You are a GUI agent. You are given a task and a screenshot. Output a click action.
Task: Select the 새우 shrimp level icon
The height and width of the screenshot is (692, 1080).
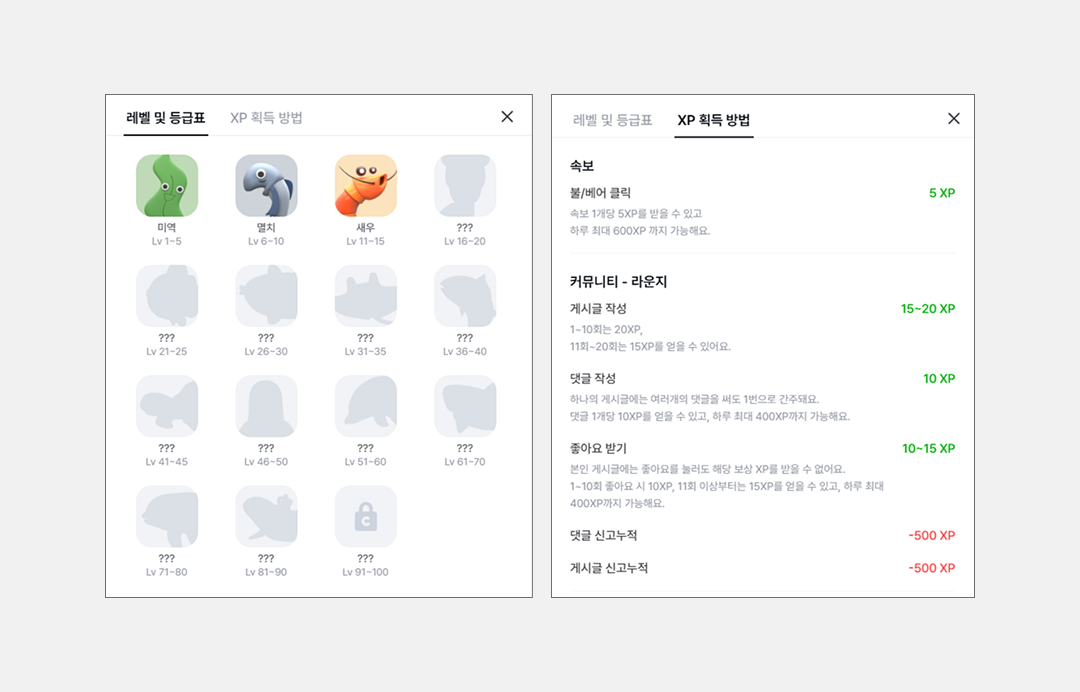tap(366, 186)
